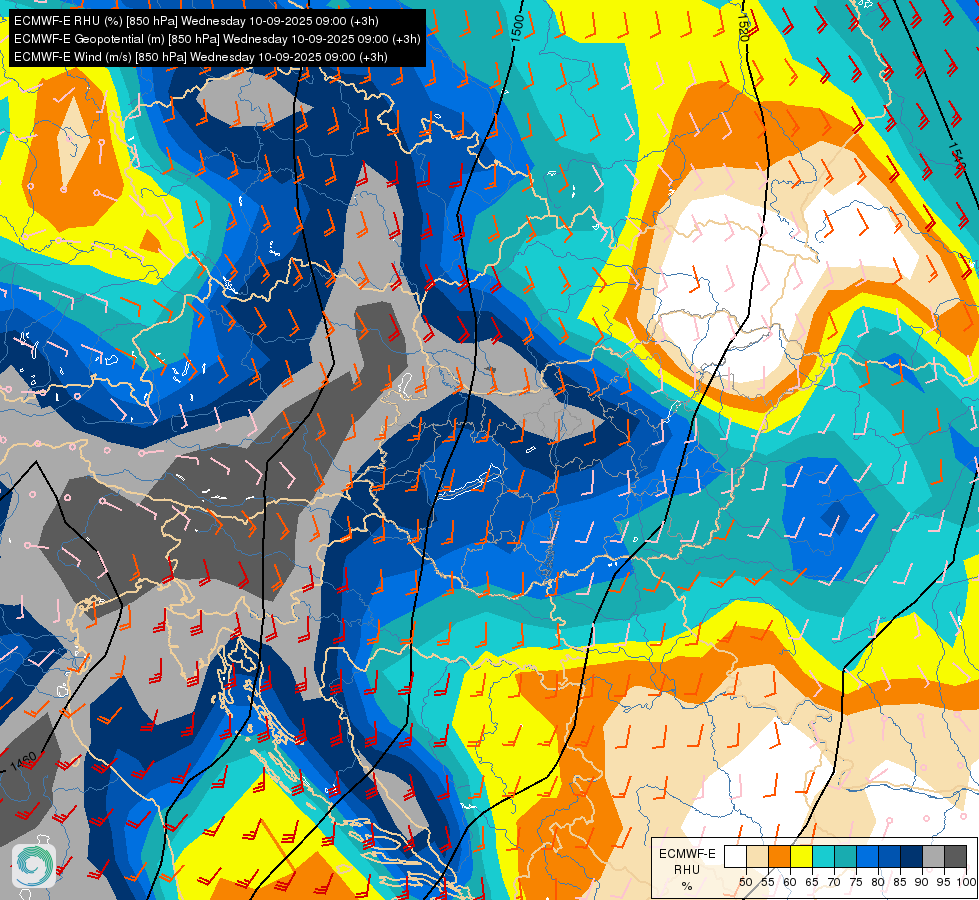Viewport: 979px width, 900px height.
Task: Click the legend tick label 70
Action: tap(834, 882)
